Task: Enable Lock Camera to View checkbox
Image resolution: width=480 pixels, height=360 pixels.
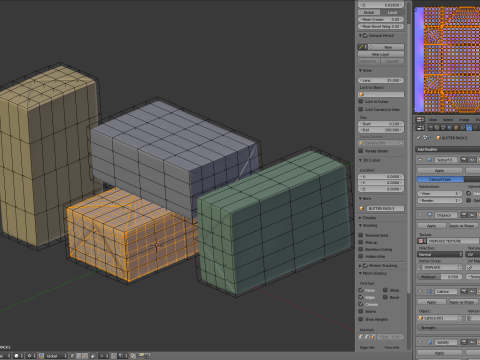Action: pos(361,109)
